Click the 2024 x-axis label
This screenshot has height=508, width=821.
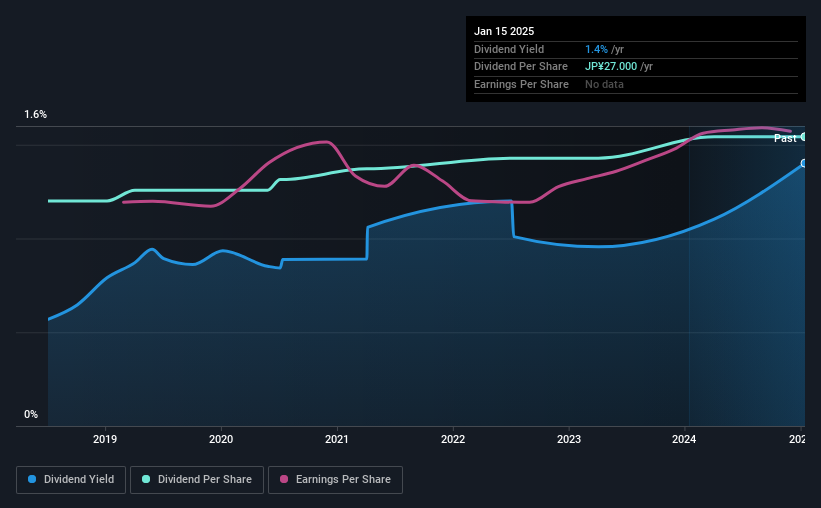(x=684, y=439)
